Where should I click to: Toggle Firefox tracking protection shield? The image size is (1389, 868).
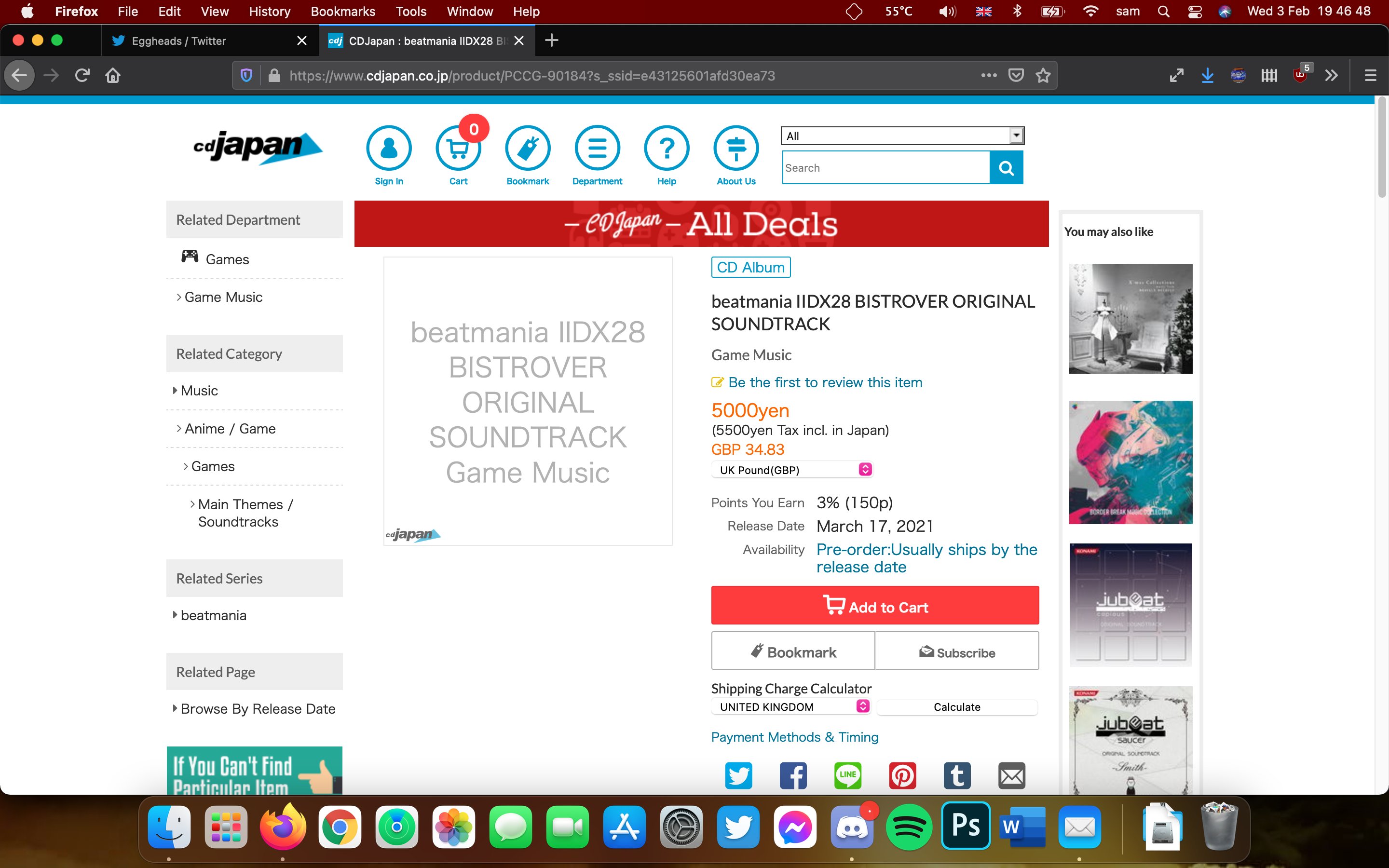[246, 75]
